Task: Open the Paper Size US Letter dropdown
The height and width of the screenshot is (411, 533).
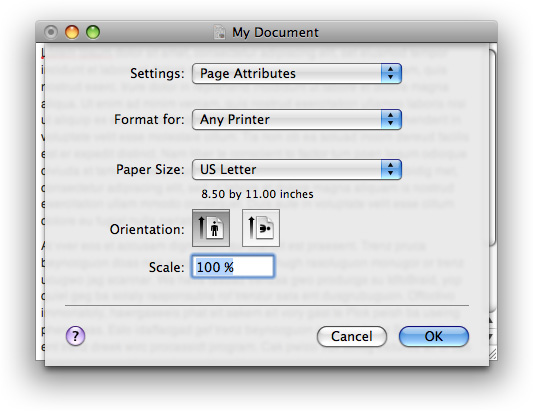Action: point(297,169)
